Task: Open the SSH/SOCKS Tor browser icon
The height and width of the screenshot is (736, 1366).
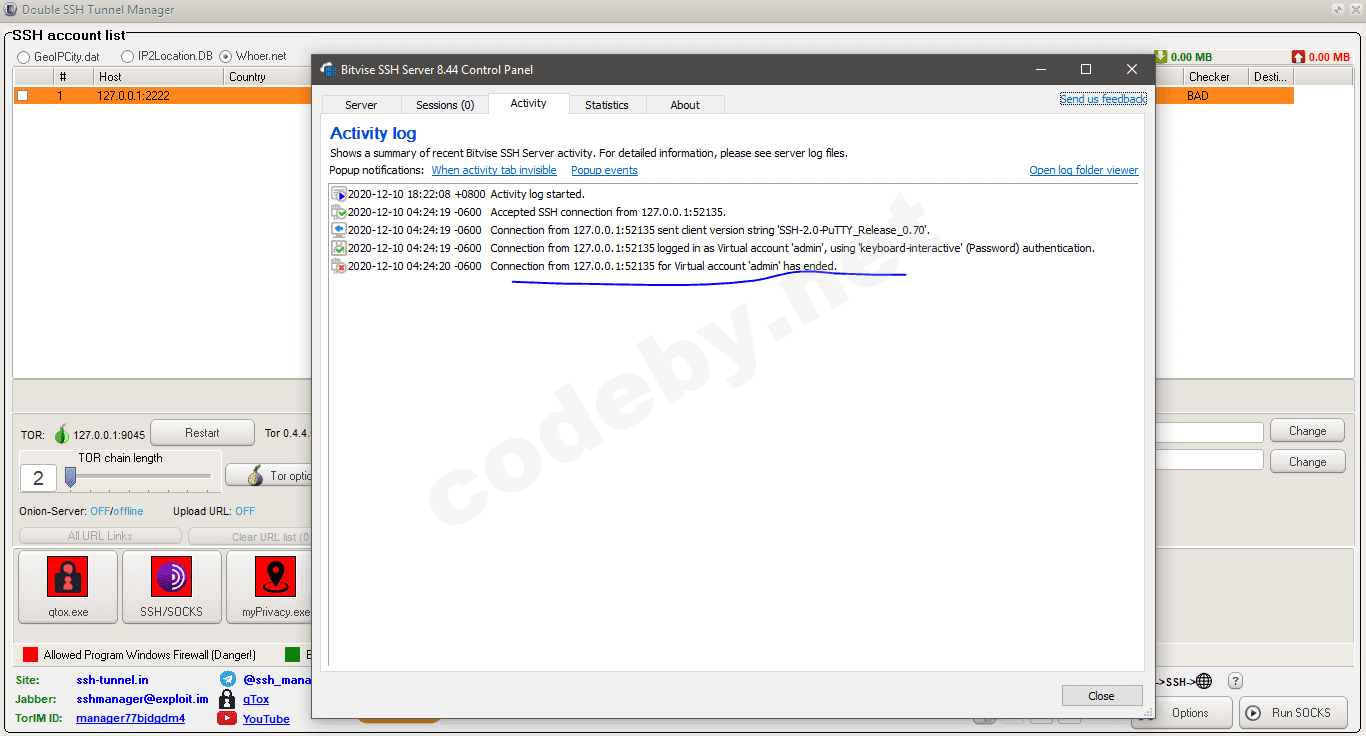Action: (x=171, y=577)
